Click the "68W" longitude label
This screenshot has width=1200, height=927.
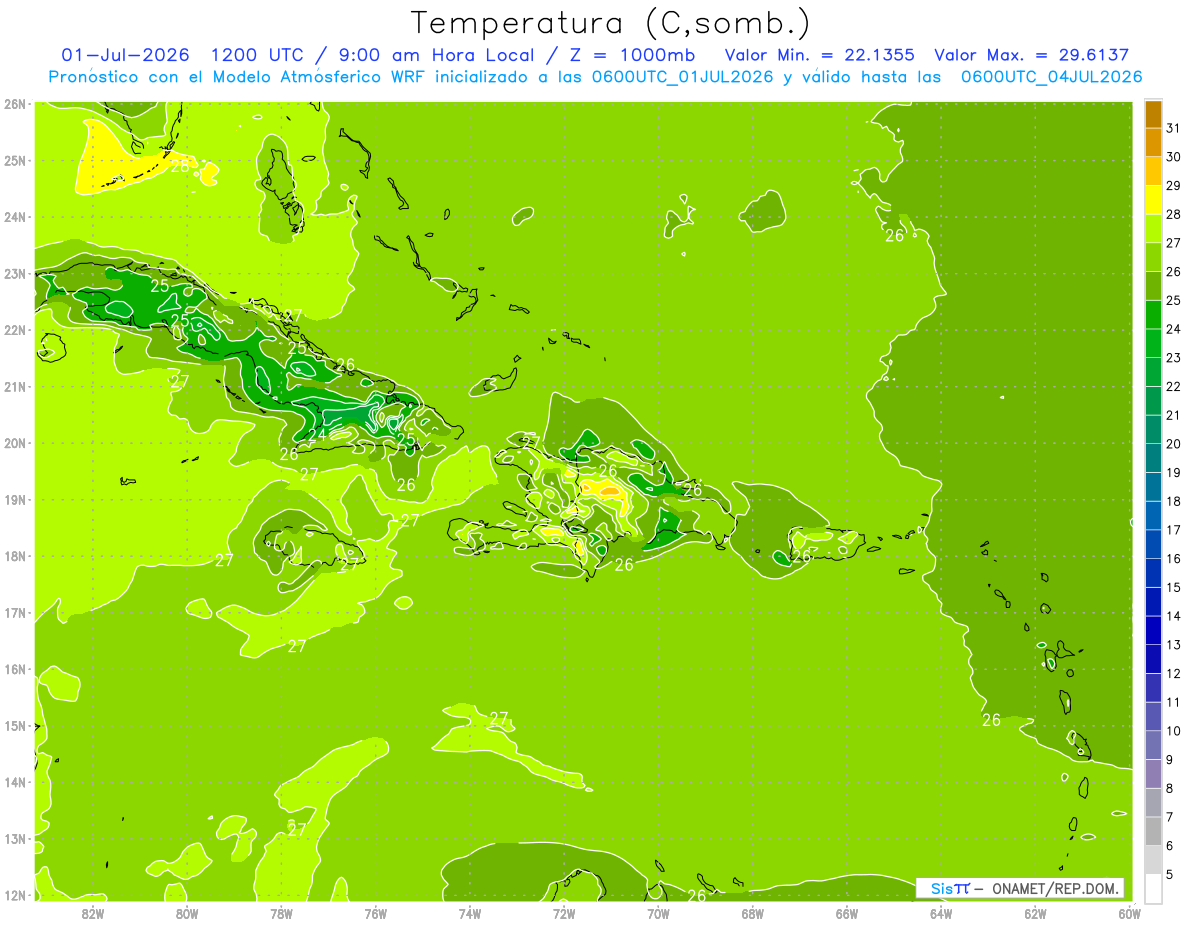752,912
